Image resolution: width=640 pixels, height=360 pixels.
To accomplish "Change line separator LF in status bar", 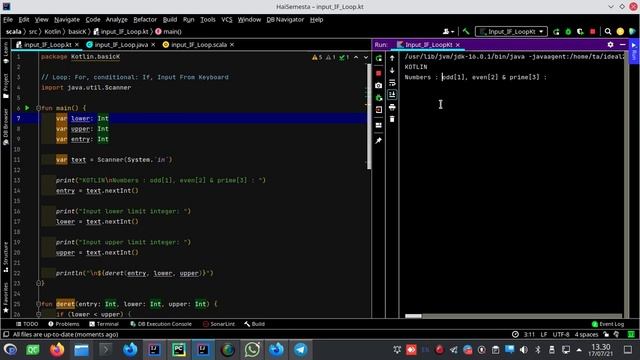I will (x=544, y=334).
